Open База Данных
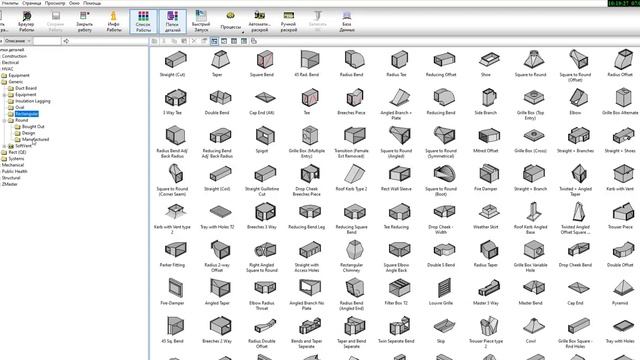Image resolution: width=640 pixels, height=360 pixels. click(x=347, y=21)
